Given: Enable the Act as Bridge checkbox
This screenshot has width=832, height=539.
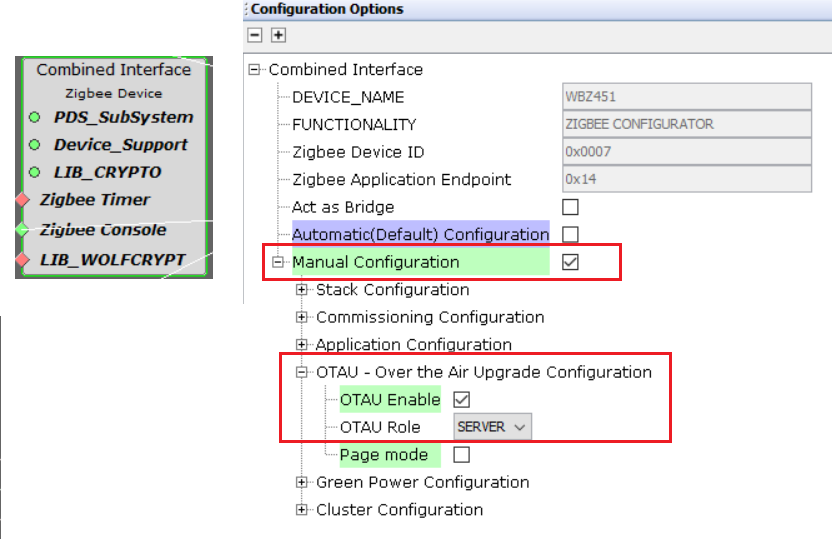Looking at the screenshot, I should [x=571, y=207].
